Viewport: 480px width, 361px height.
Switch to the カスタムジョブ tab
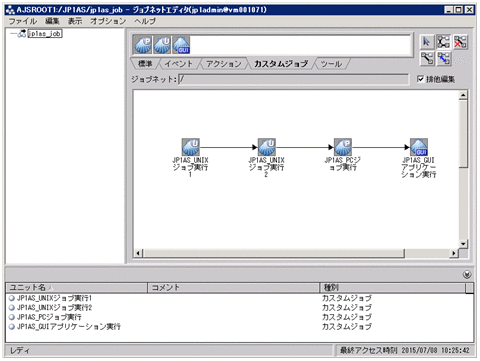(x=281, y=64)
